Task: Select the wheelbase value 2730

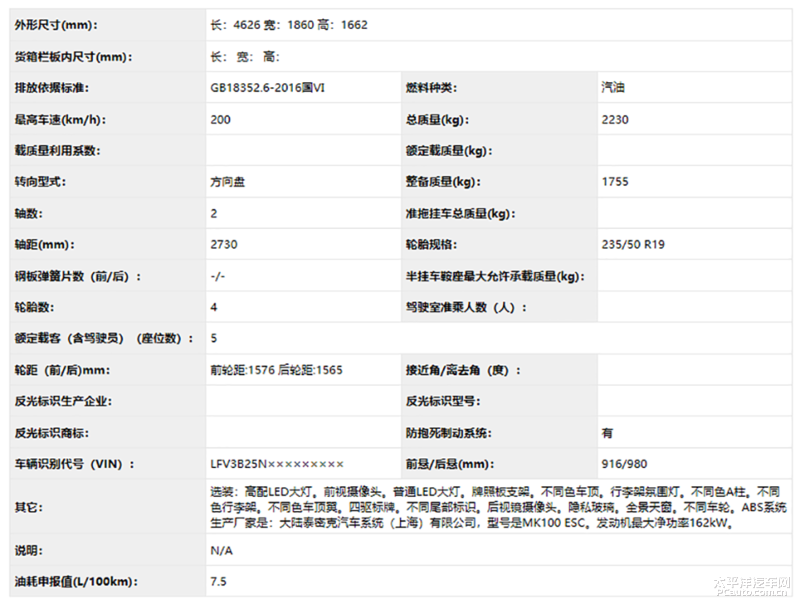Action: point(224,245)
